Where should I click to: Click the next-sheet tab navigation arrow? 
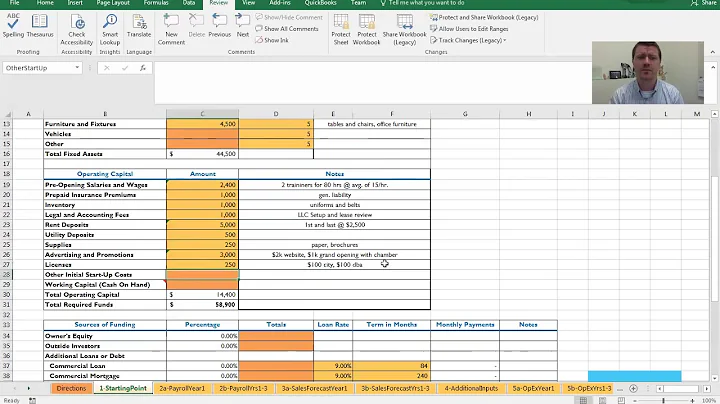tap(28, 388)
